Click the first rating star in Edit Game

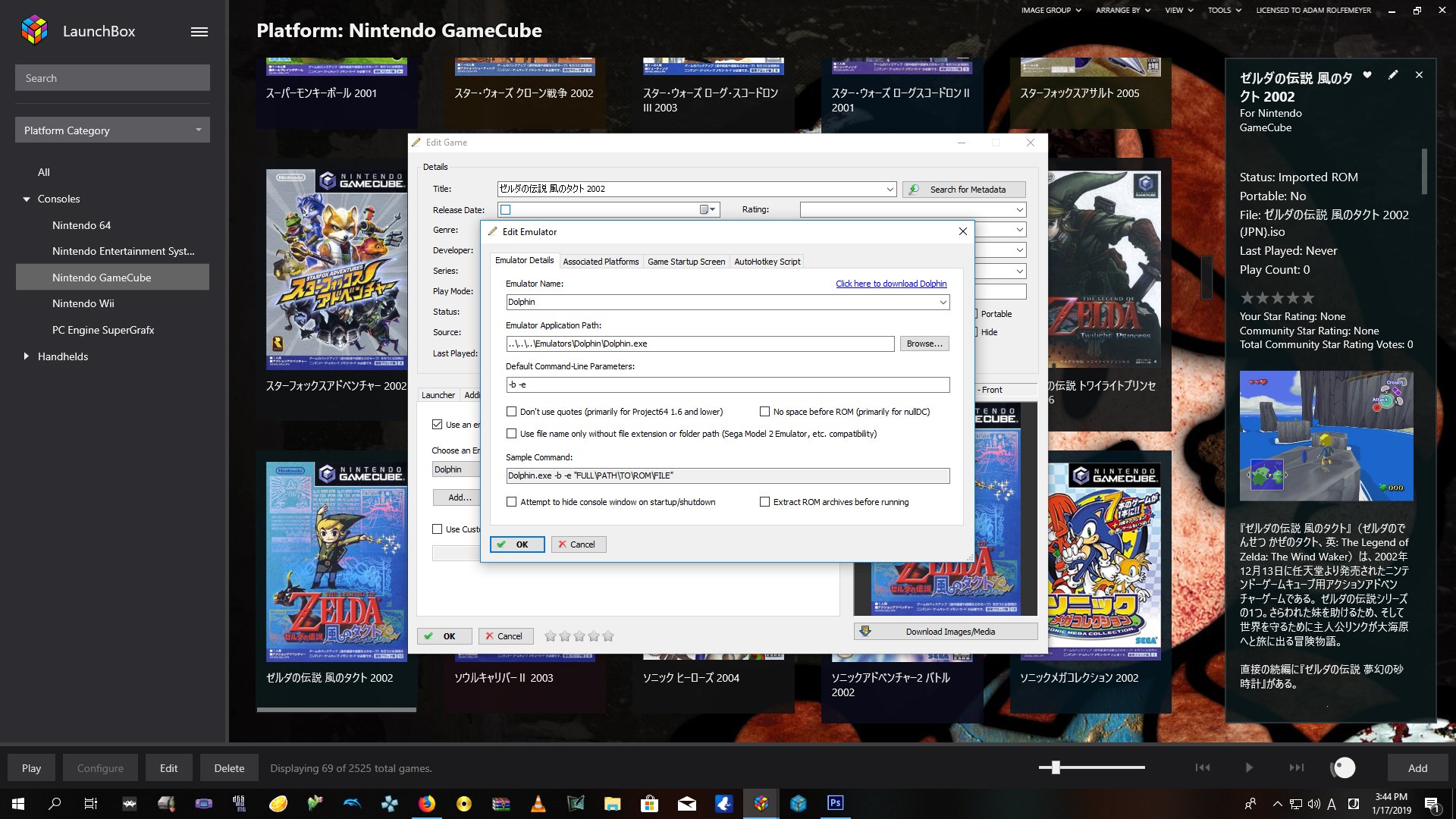tap(551, 636)
